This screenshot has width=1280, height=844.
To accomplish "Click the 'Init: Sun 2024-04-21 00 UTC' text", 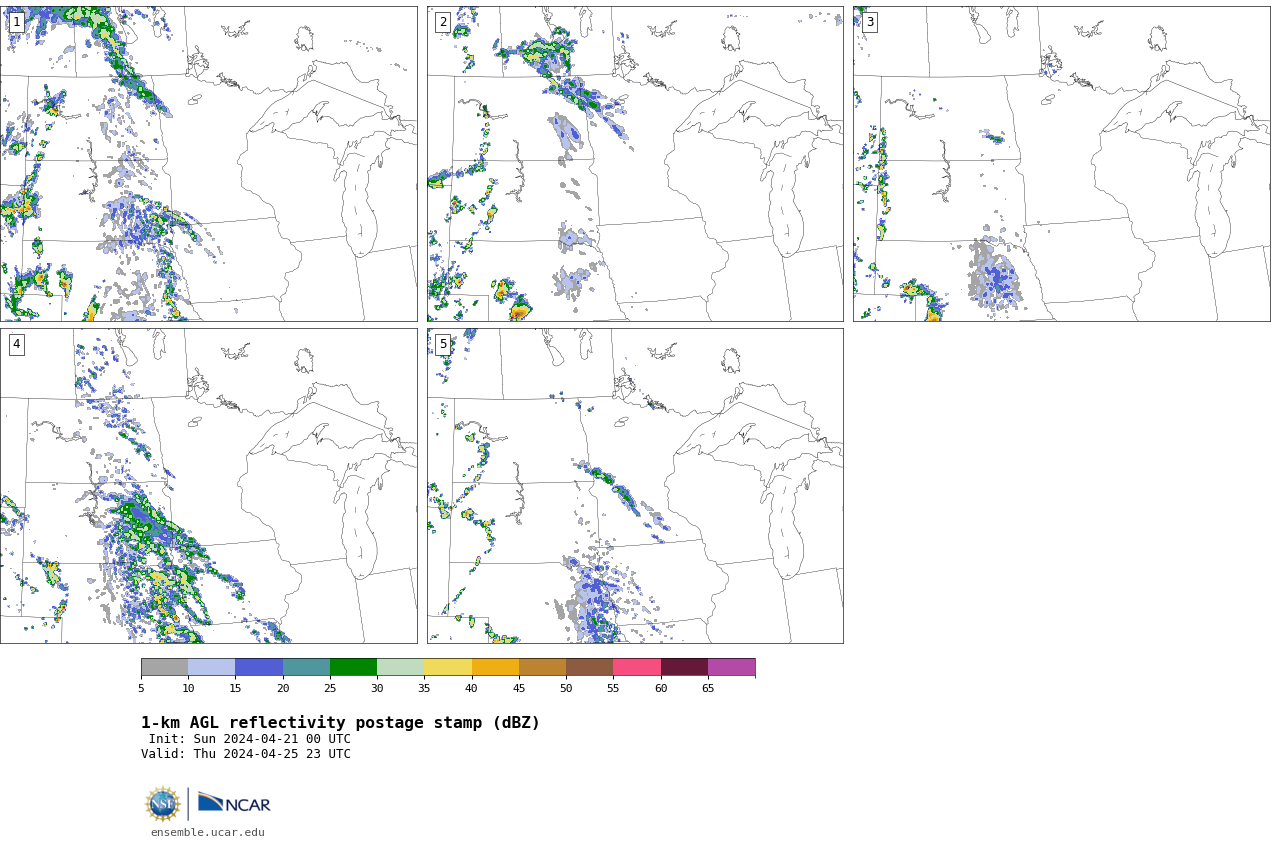I will point(250,739).
